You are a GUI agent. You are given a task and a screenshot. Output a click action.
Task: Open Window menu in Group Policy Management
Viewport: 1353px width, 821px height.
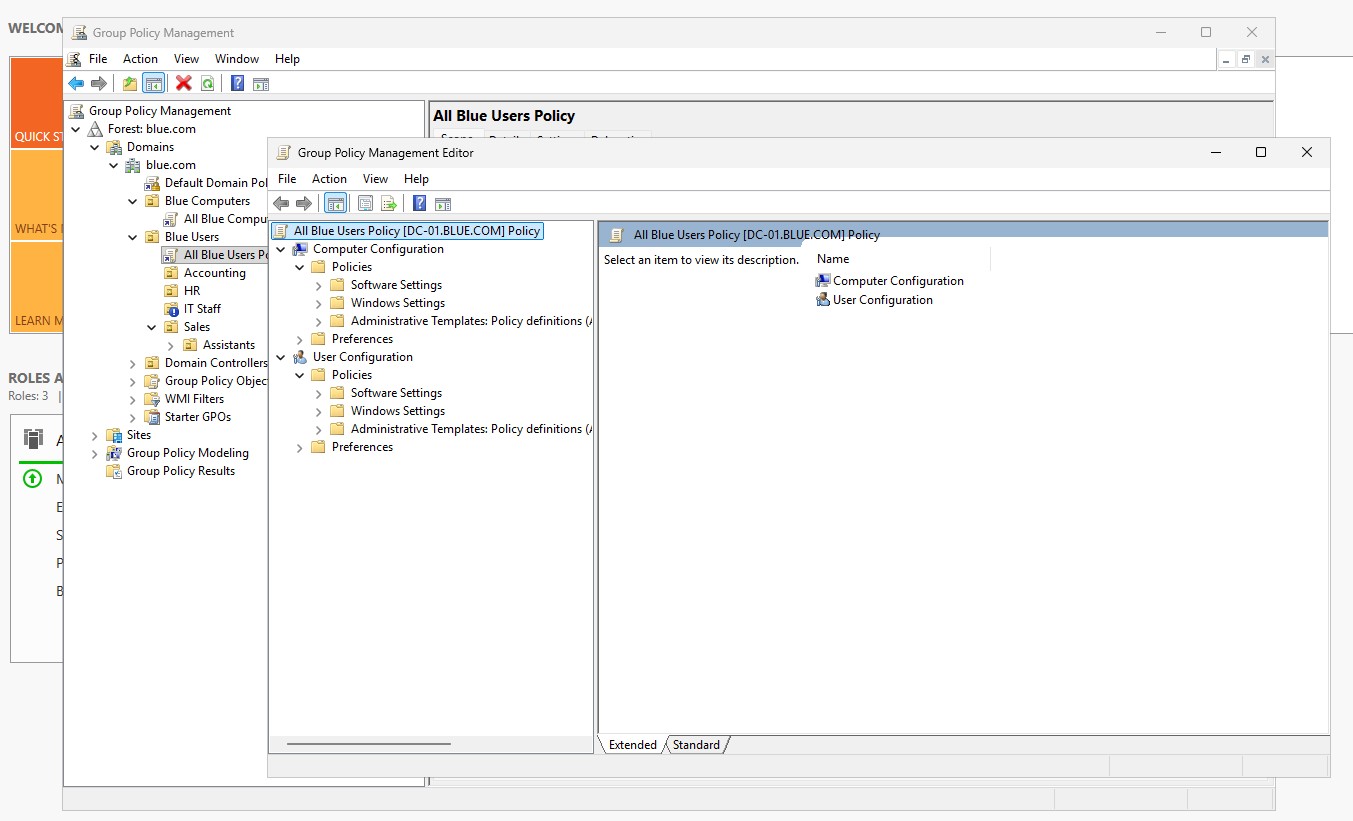point(237,59)
